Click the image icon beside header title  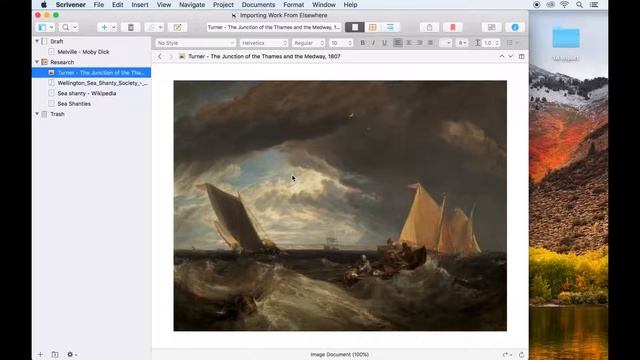coord(182,56)
